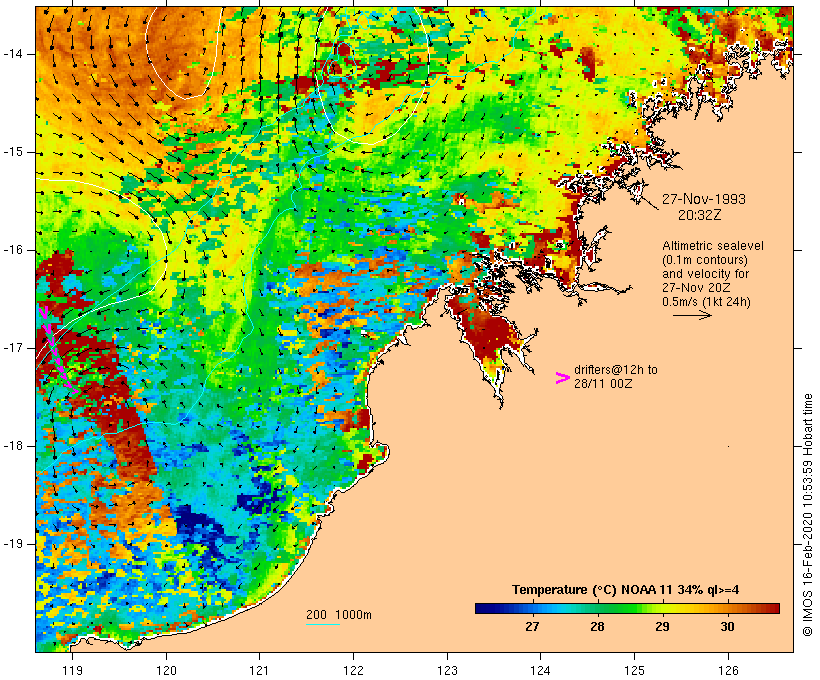The height and width of the screenshot is (680, 820).
Task: Click the magenta drifter legend marker
Action: coord(562,378)
